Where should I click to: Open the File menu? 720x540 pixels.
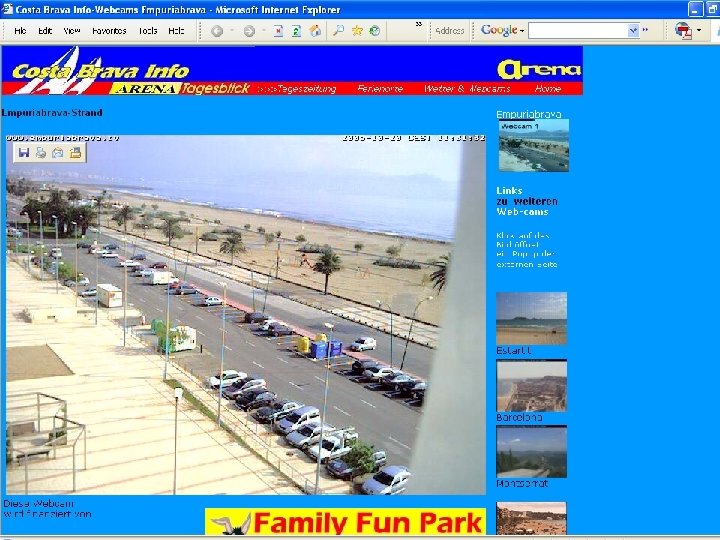pos(20,31)
